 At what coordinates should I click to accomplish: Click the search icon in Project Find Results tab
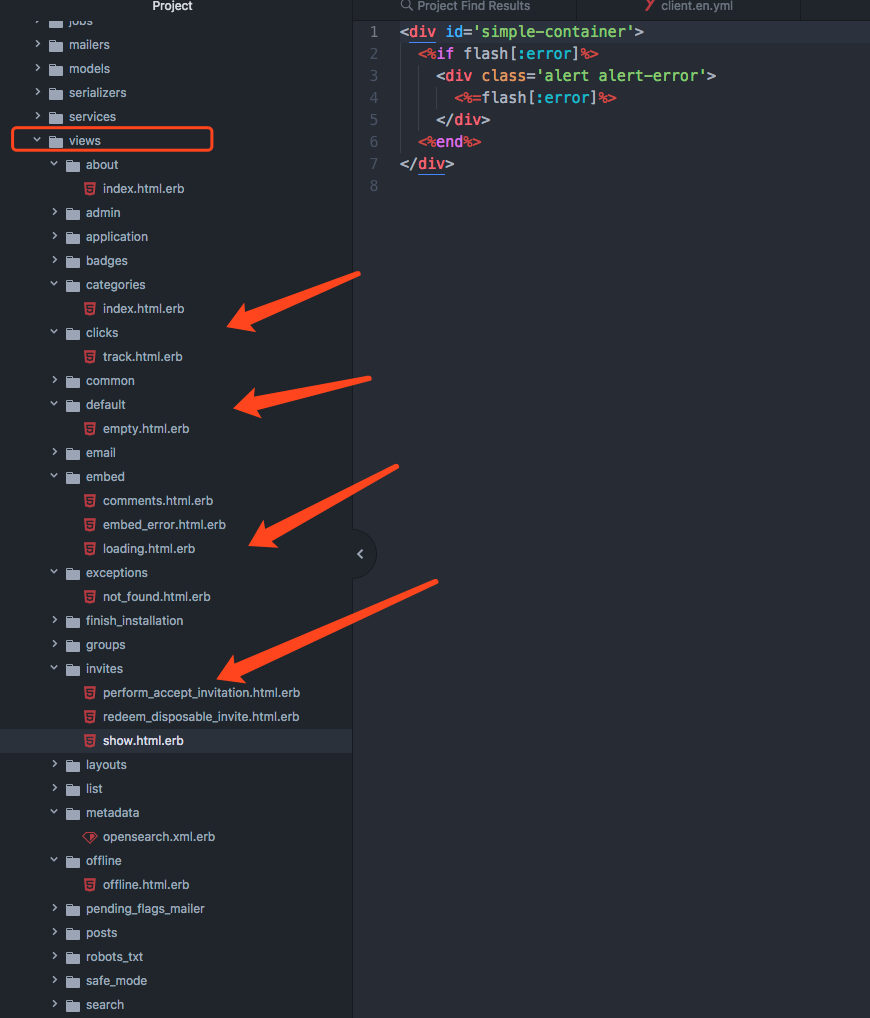click(x=406, y=6)
